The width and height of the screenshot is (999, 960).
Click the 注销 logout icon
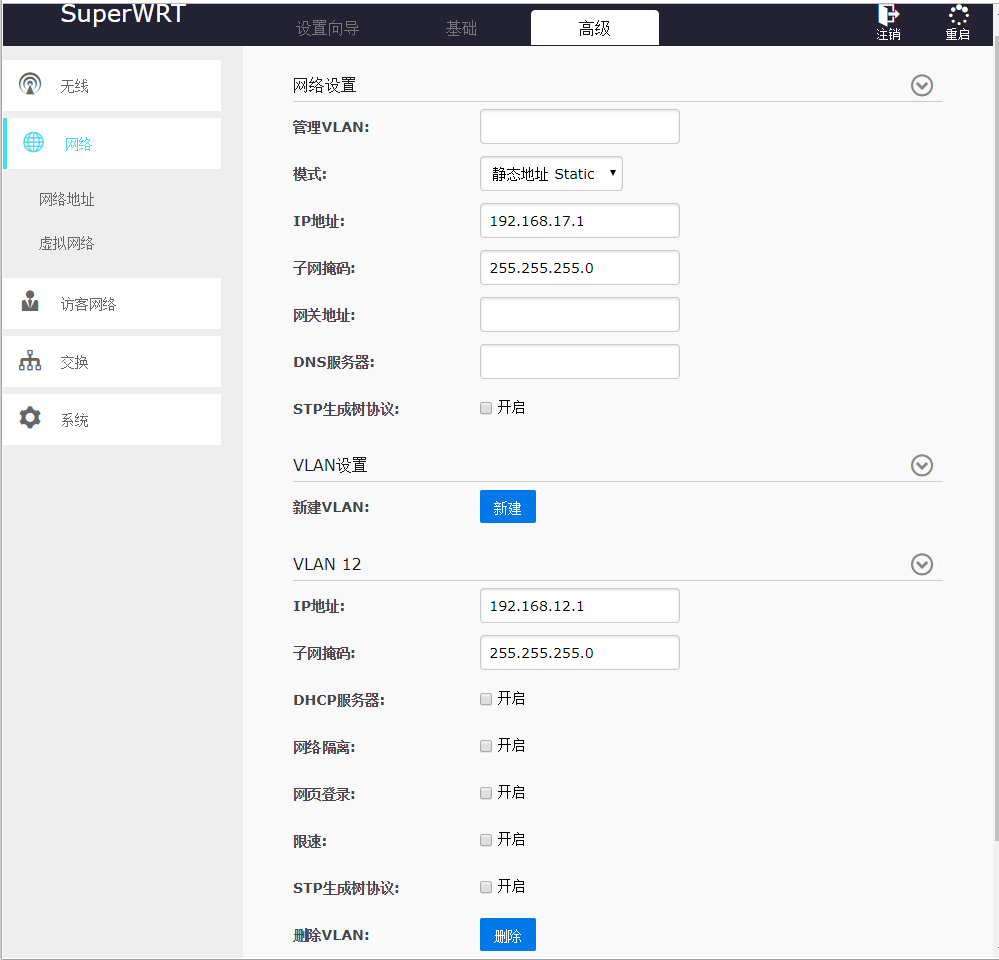tap(888, 15)
